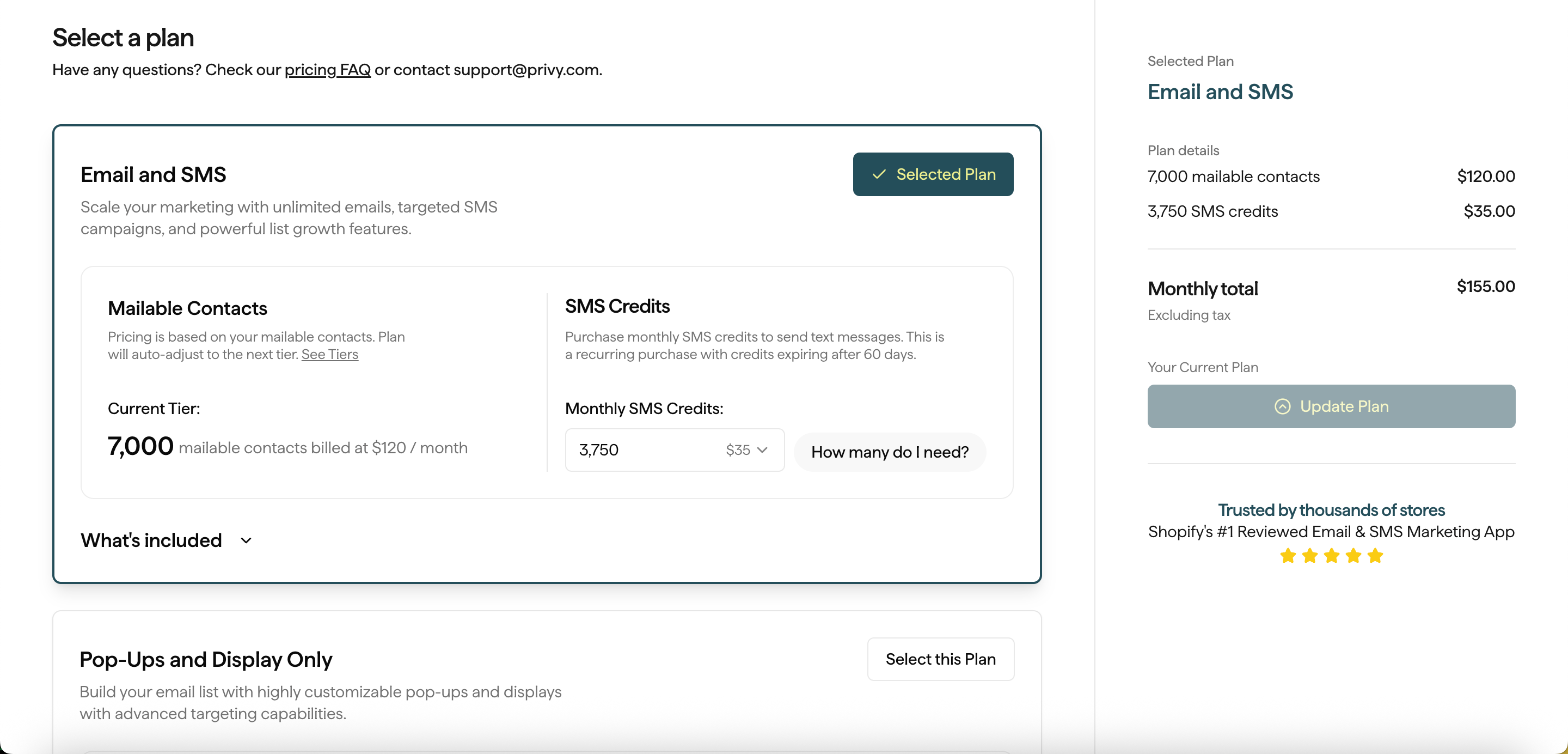This screenshot has height=754, width=1568.
Task: Choose Select this Plan for Pop-Ups
Action: (940, 659)
